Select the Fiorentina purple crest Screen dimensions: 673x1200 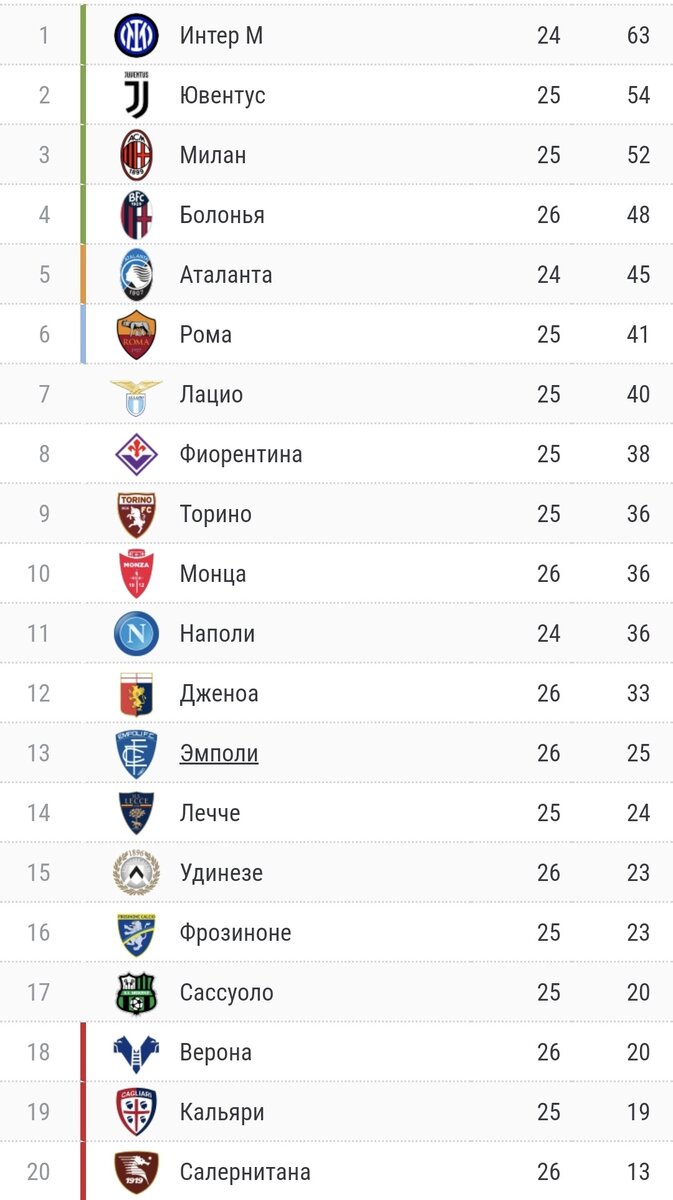coord(136,454)
